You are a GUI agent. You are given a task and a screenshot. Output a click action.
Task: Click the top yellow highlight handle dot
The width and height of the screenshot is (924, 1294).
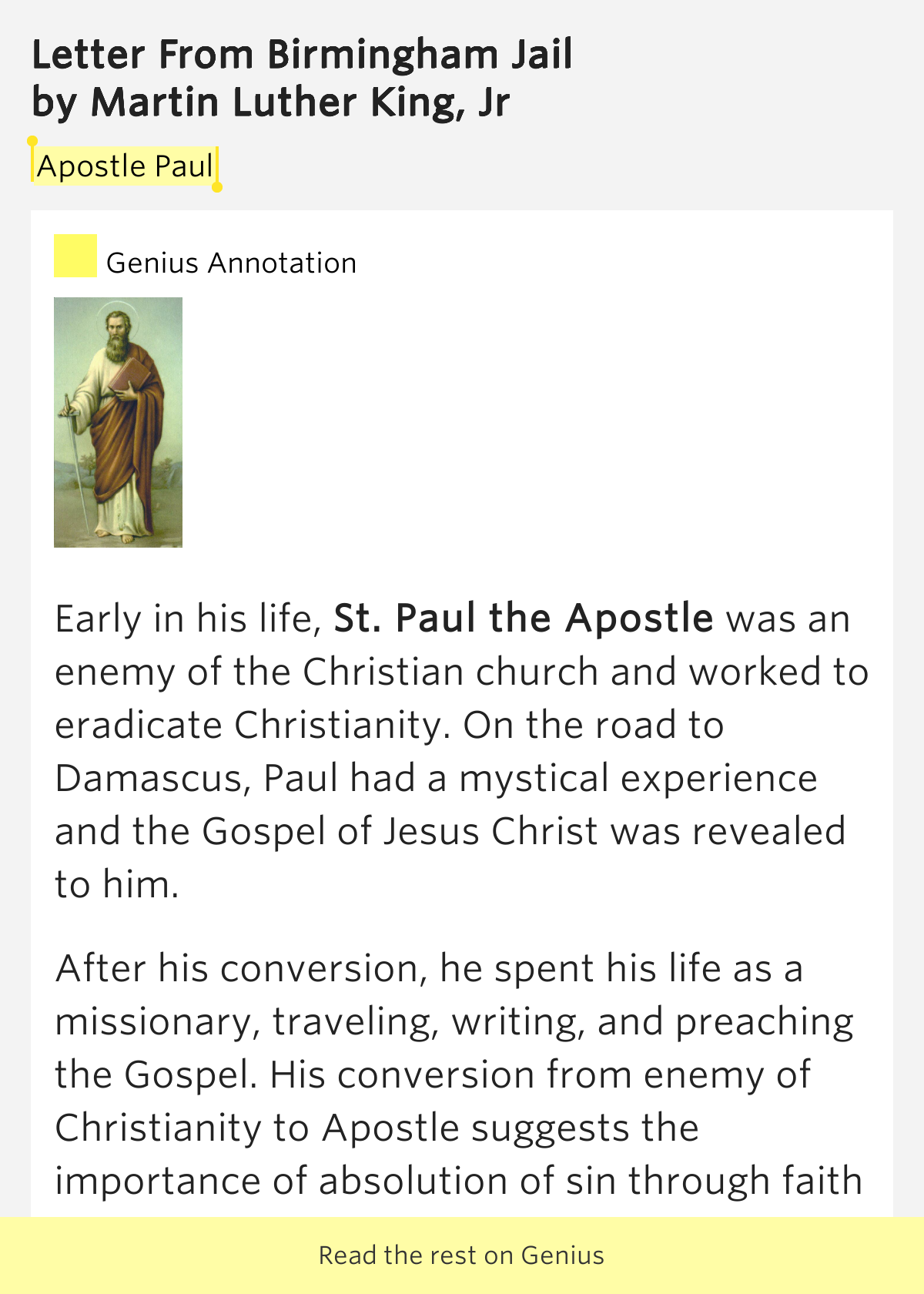pos(32,142)
